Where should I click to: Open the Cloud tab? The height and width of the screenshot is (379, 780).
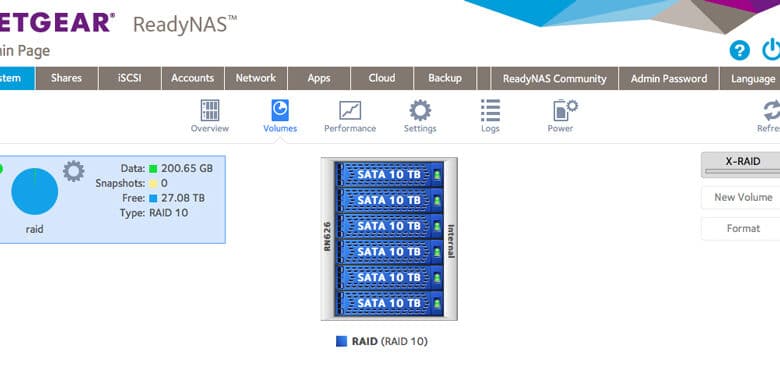382,79
